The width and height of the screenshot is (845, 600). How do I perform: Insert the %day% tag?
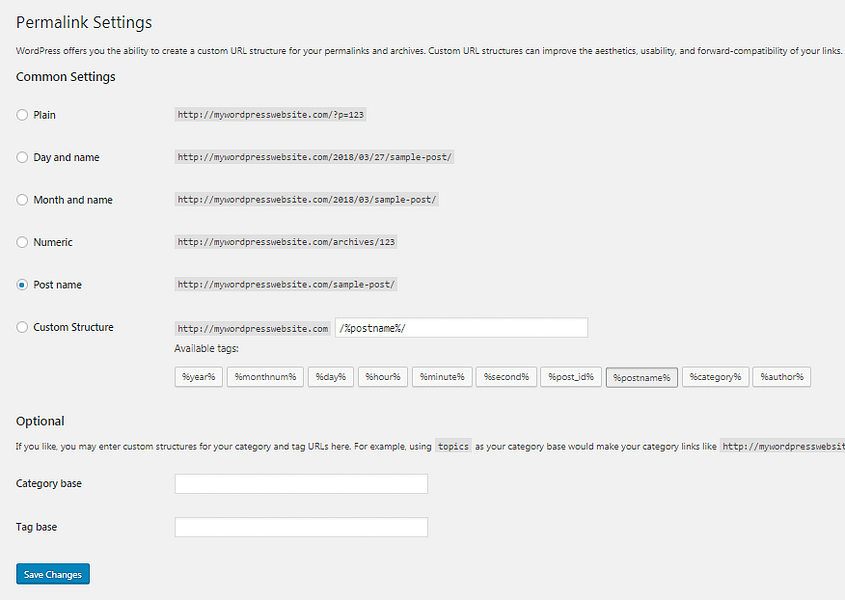[x=331, y=377]
